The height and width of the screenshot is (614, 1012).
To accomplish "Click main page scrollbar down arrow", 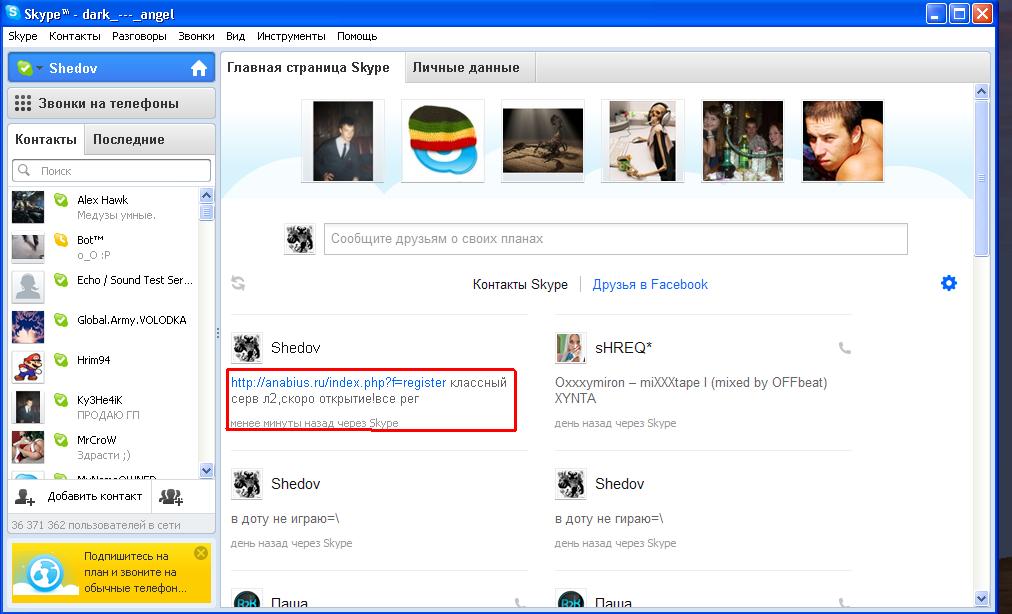I will 982,599.
